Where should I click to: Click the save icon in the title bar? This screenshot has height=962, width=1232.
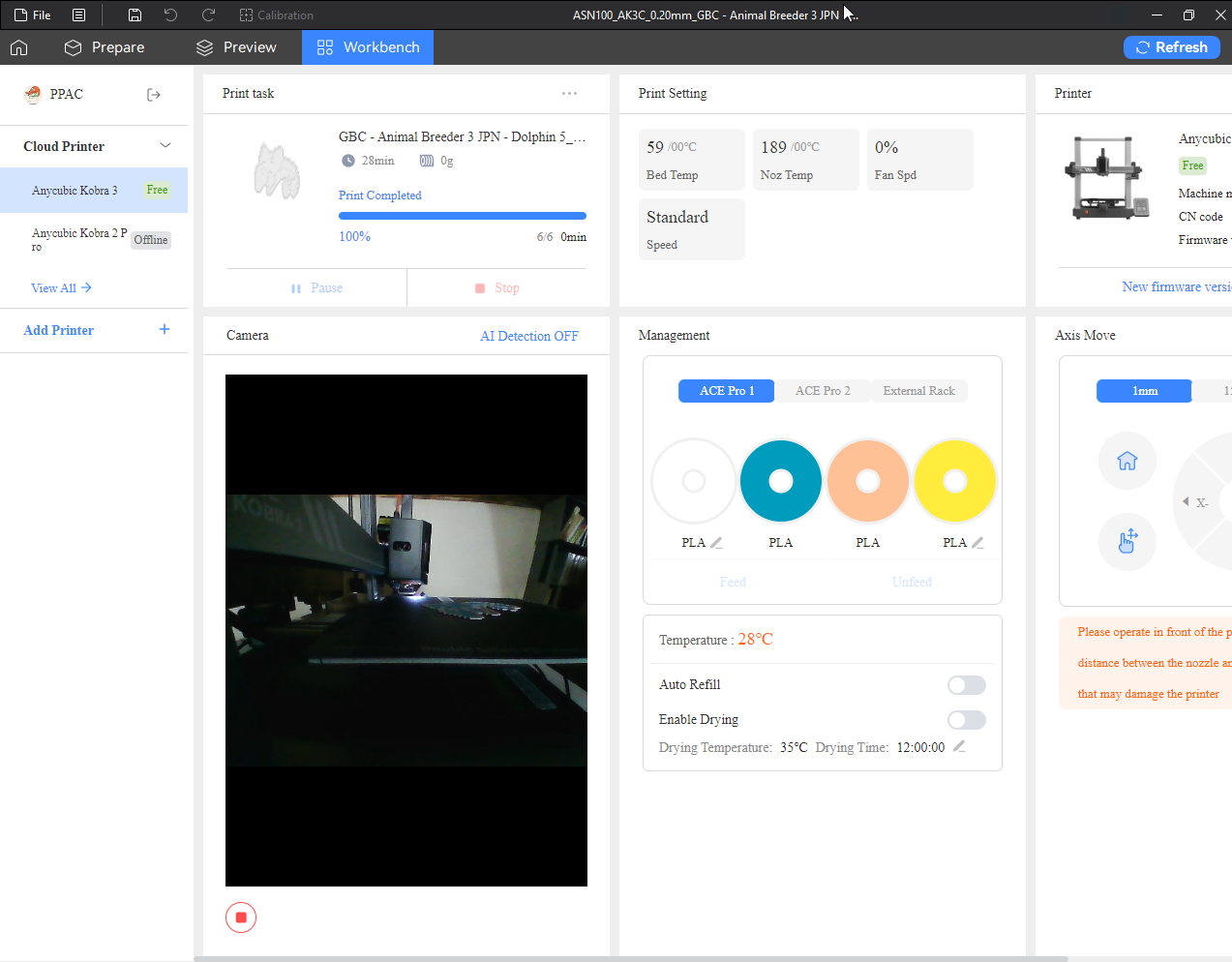pyautogui.click(x=135, y=15)
